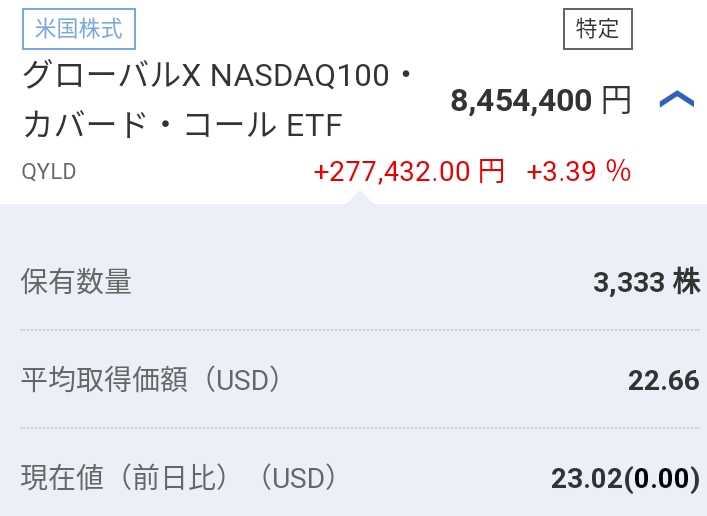Select the 保有数量 row label
The height and width of the screenshot is (516, 707).
(x=76, y=282)
